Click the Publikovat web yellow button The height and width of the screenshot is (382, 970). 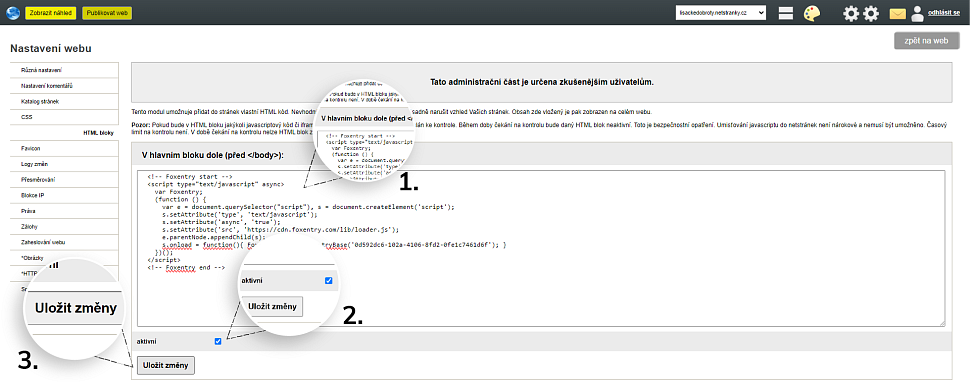[107, 13]
